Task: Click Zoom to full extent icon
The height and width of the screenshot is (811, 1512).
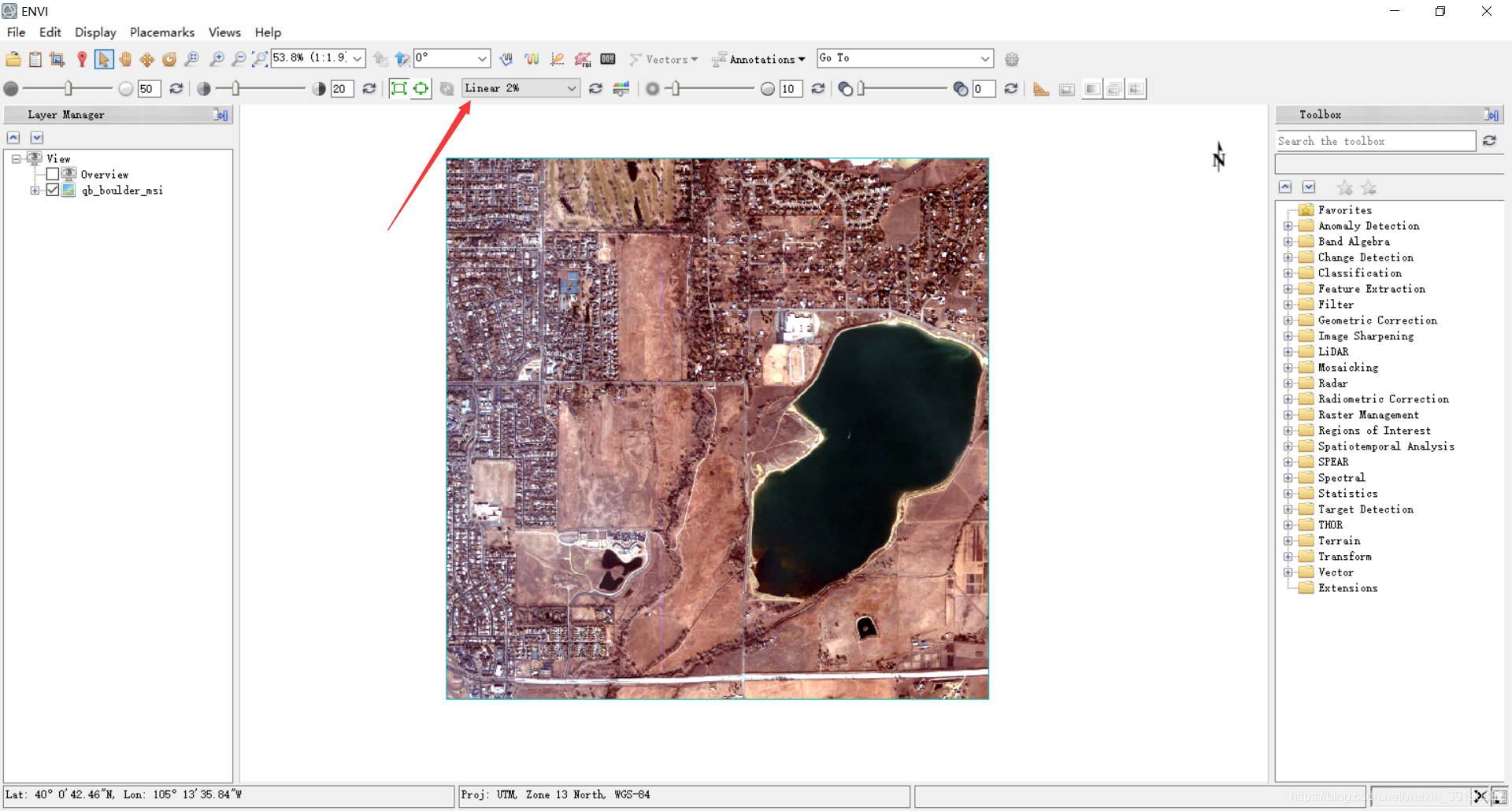Action: (259, 59)
